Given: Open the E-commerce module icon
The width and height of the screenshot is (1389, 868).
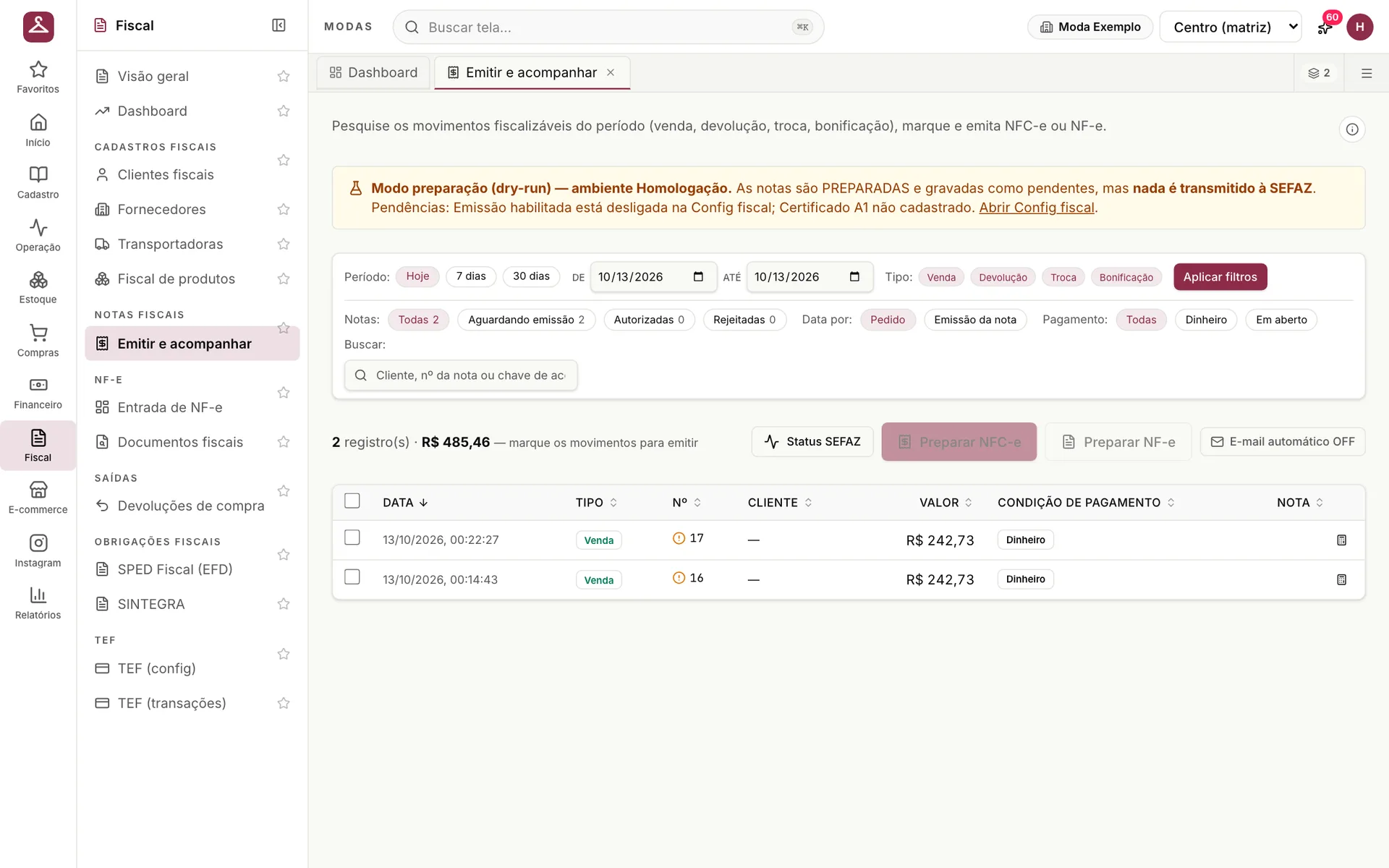Looking at the screenshot, I should coord(38,498).
